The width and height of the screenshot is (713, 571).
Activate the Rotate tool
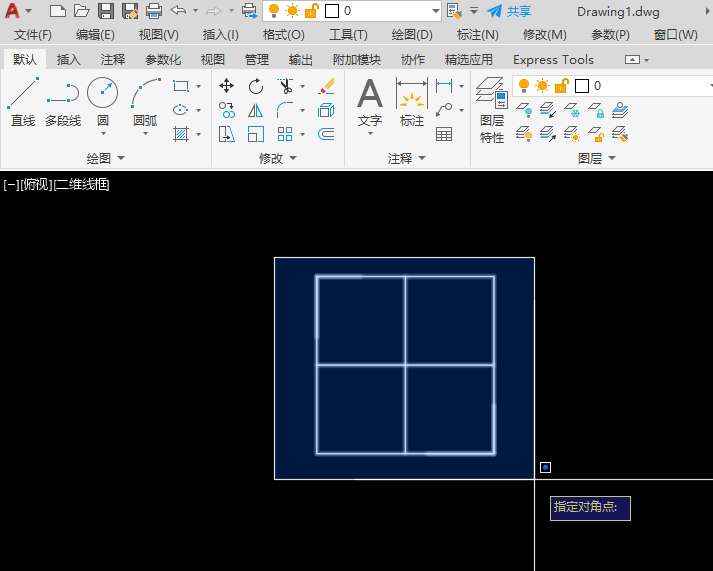256,86
